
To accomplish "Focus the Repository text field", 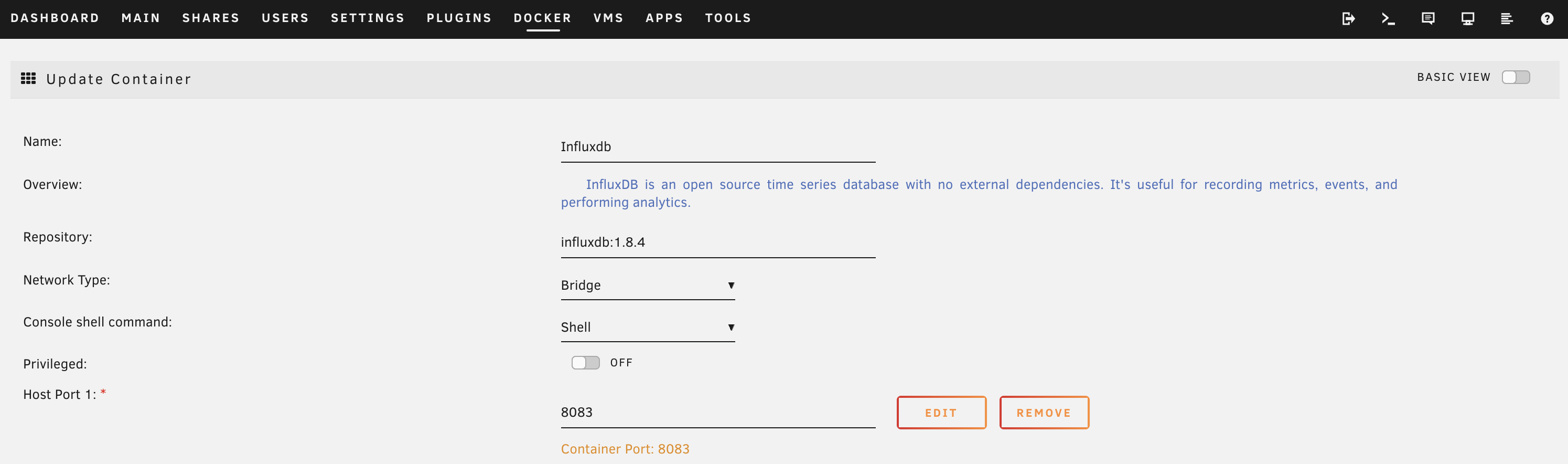I will [x=717, y=242].
